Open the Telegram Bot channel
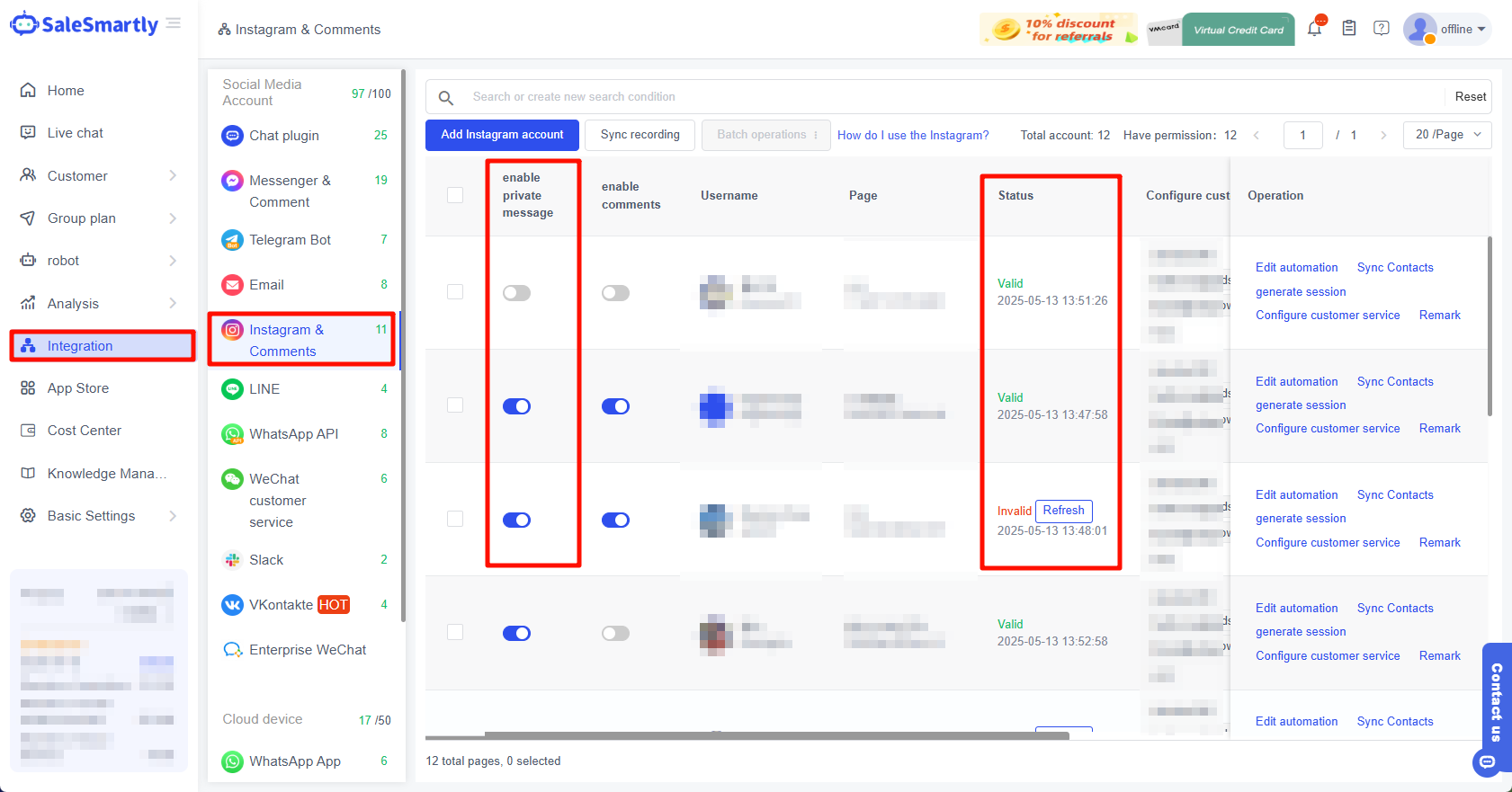The width and height of the screenshot is (1512, 792). (x=290, y=240)
